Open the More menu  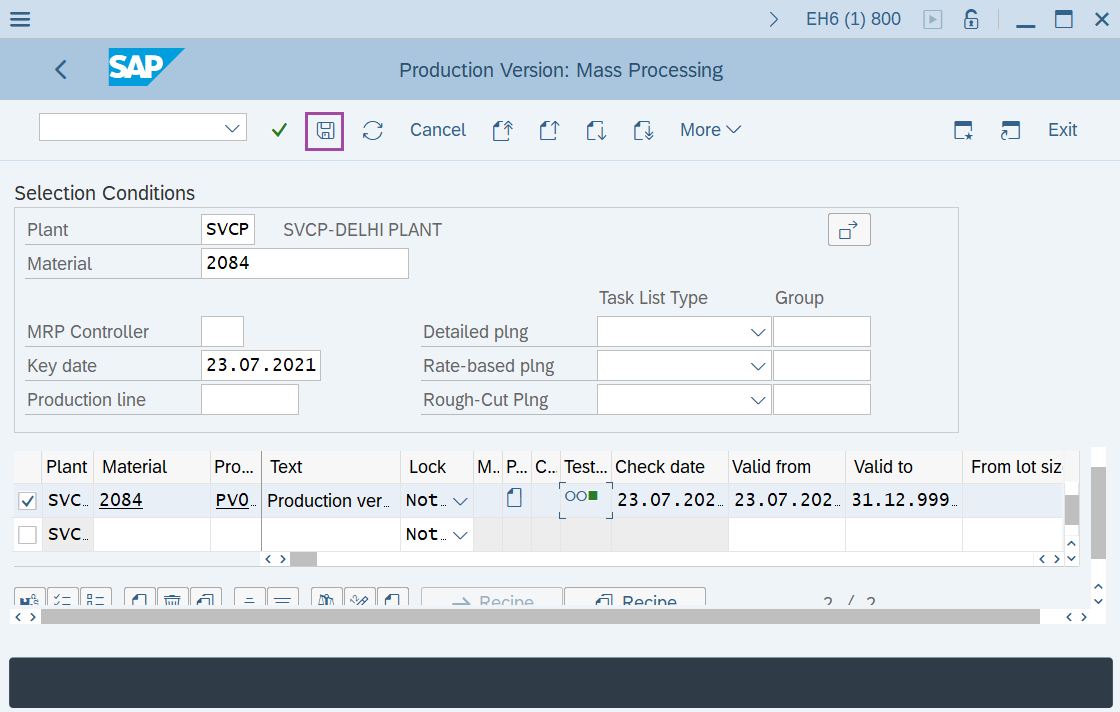(x=710, y=129)
